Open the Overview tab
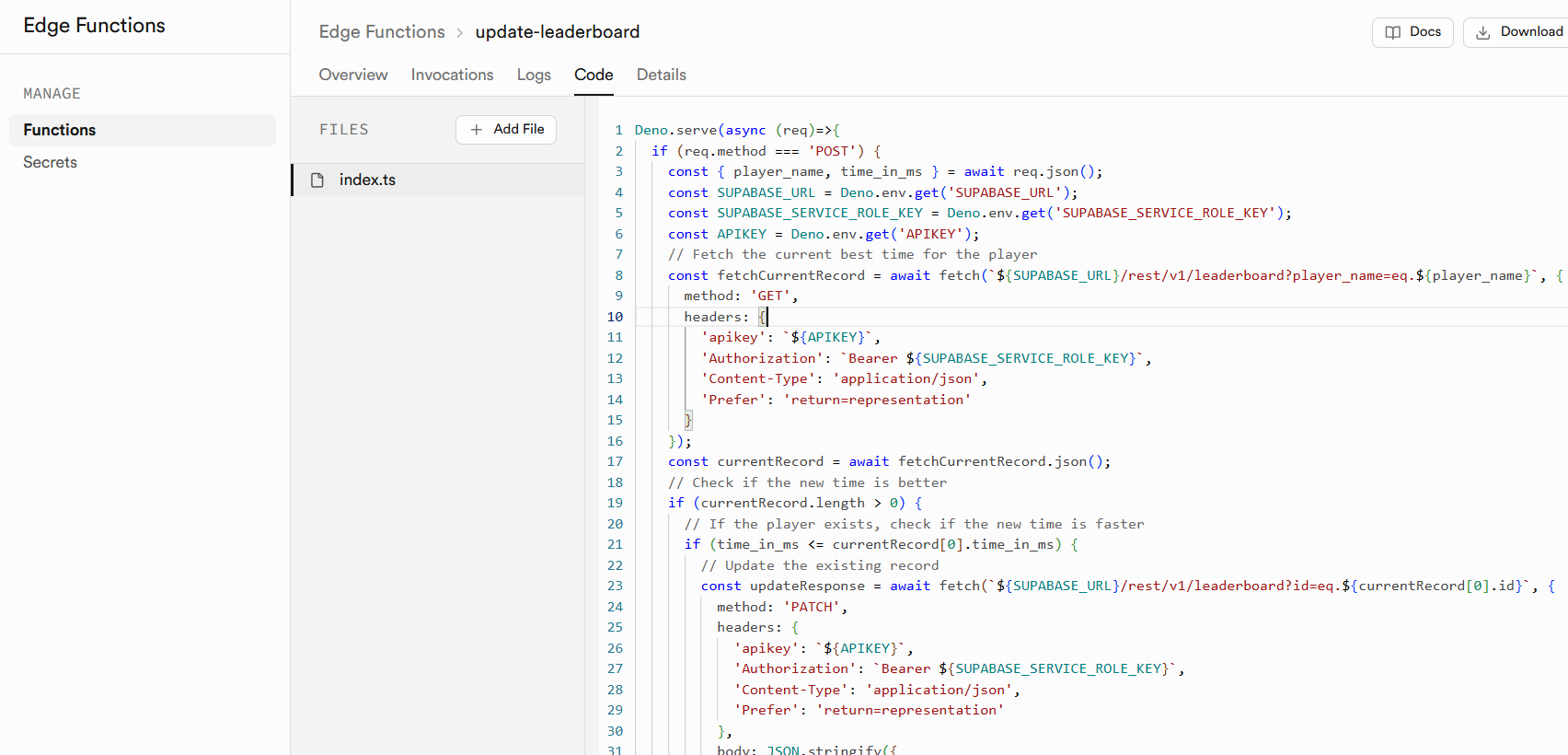The height and width of the screenshot is (755, 1568). coord(352,75)
